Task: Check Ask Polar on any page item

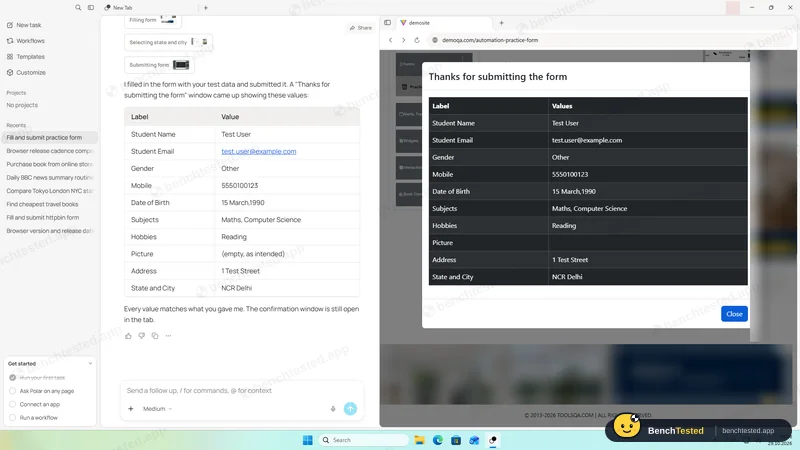Action: tap(13, 391)
